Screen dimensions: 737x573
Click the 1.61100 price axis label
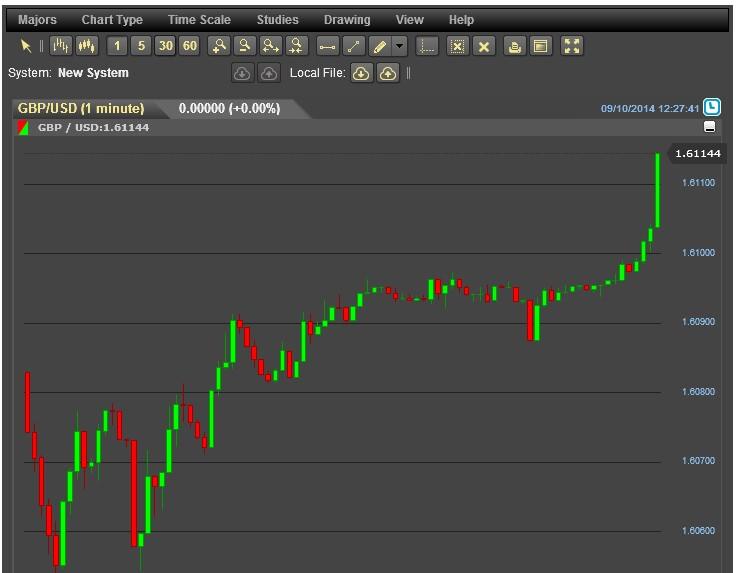[698, 183]
